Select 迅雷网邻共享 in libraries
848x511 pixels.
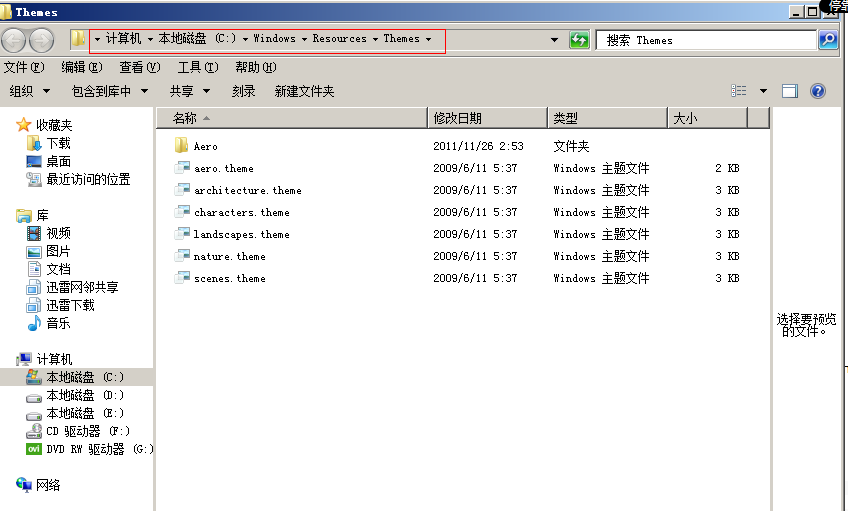(x=82, y=287)
